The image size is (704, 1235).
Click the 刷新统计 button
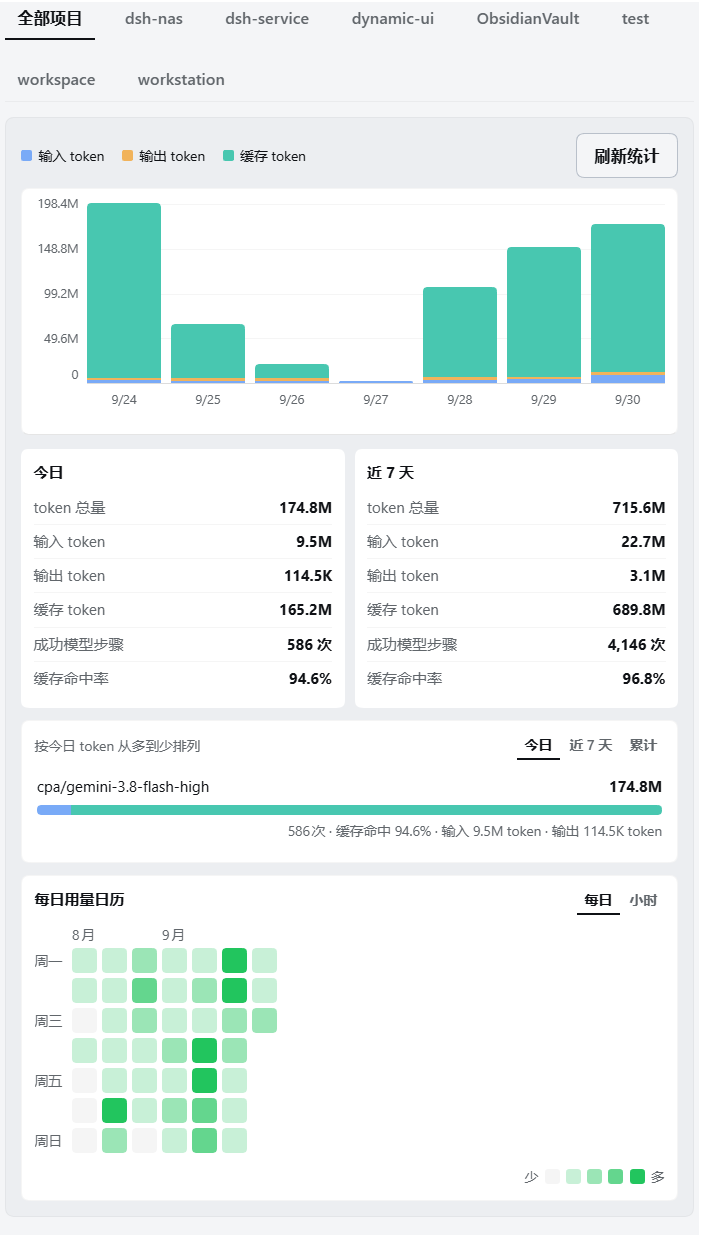click(627, 156)
